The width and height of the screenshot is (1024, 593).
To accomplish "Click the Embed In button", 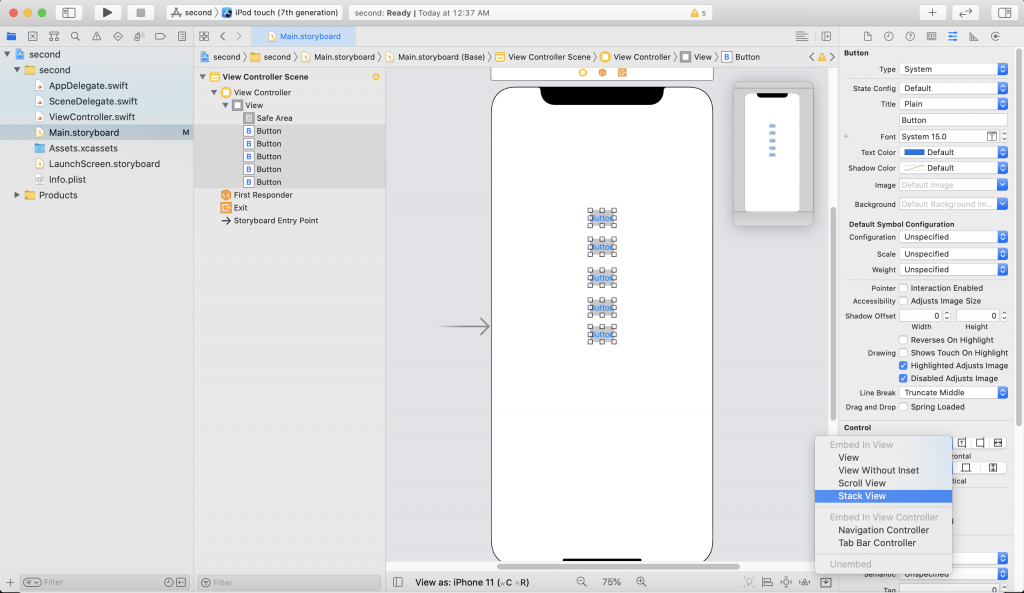I will [825, 582].
